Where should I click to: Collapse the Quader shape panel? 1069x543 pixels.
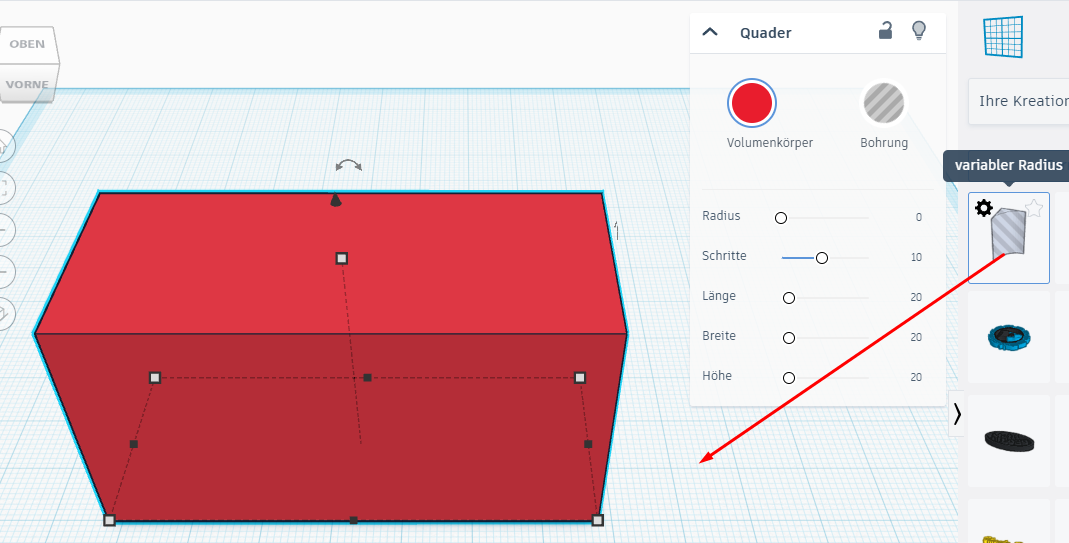tap(710, 32)
